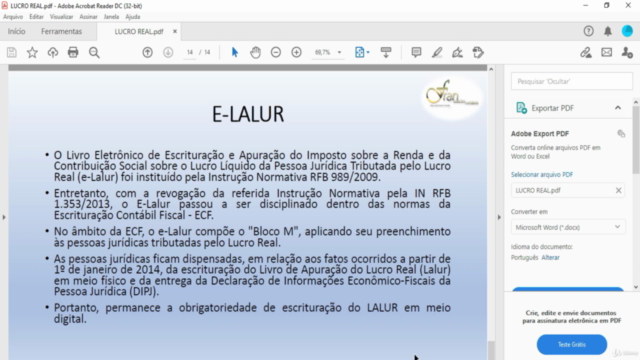Collapse the Exportar PDF section
The height and width of the screenshot is (360, 640).
(x=618, y=108)
